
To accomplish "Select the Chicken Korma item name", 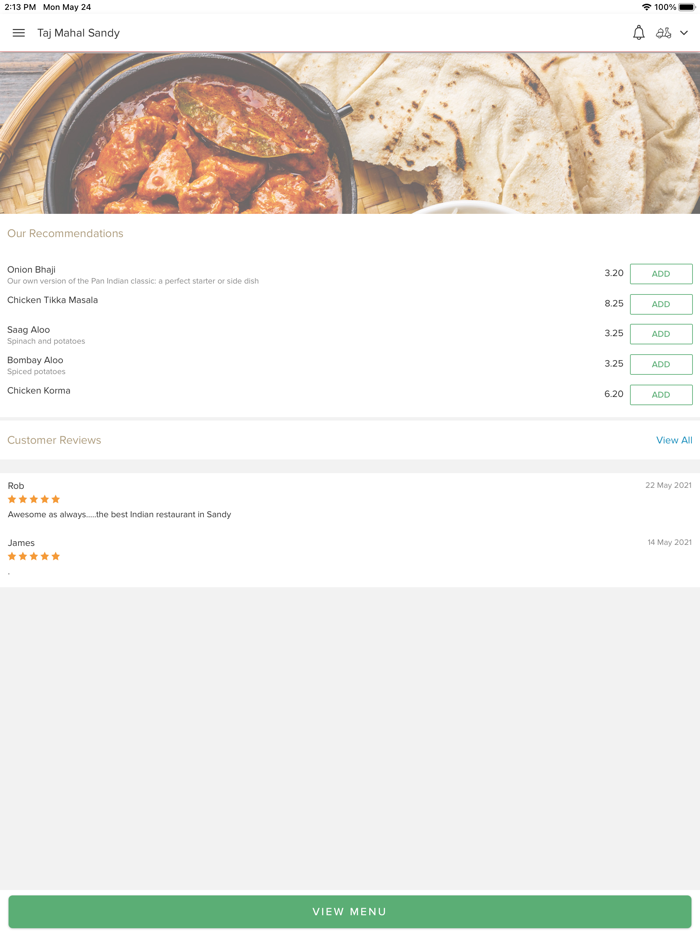I will coord(39,390).
